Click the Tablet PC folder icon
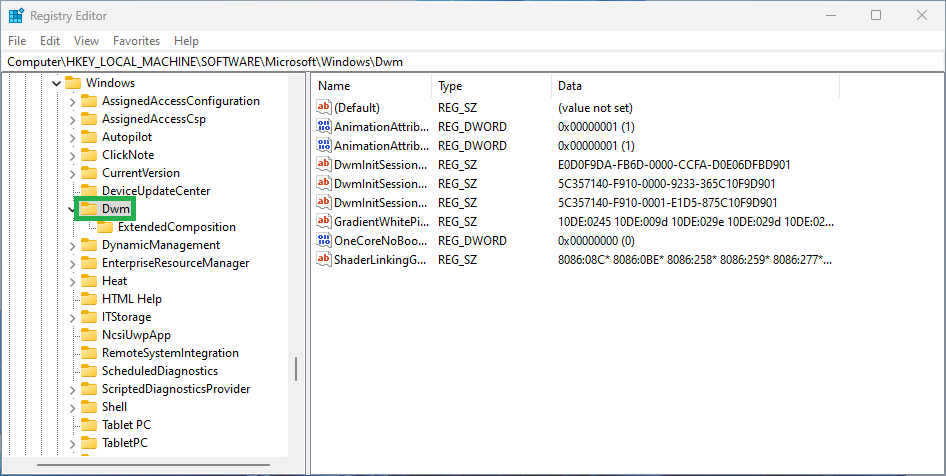This screenshot has width=946, height=476. click(89, 425)
